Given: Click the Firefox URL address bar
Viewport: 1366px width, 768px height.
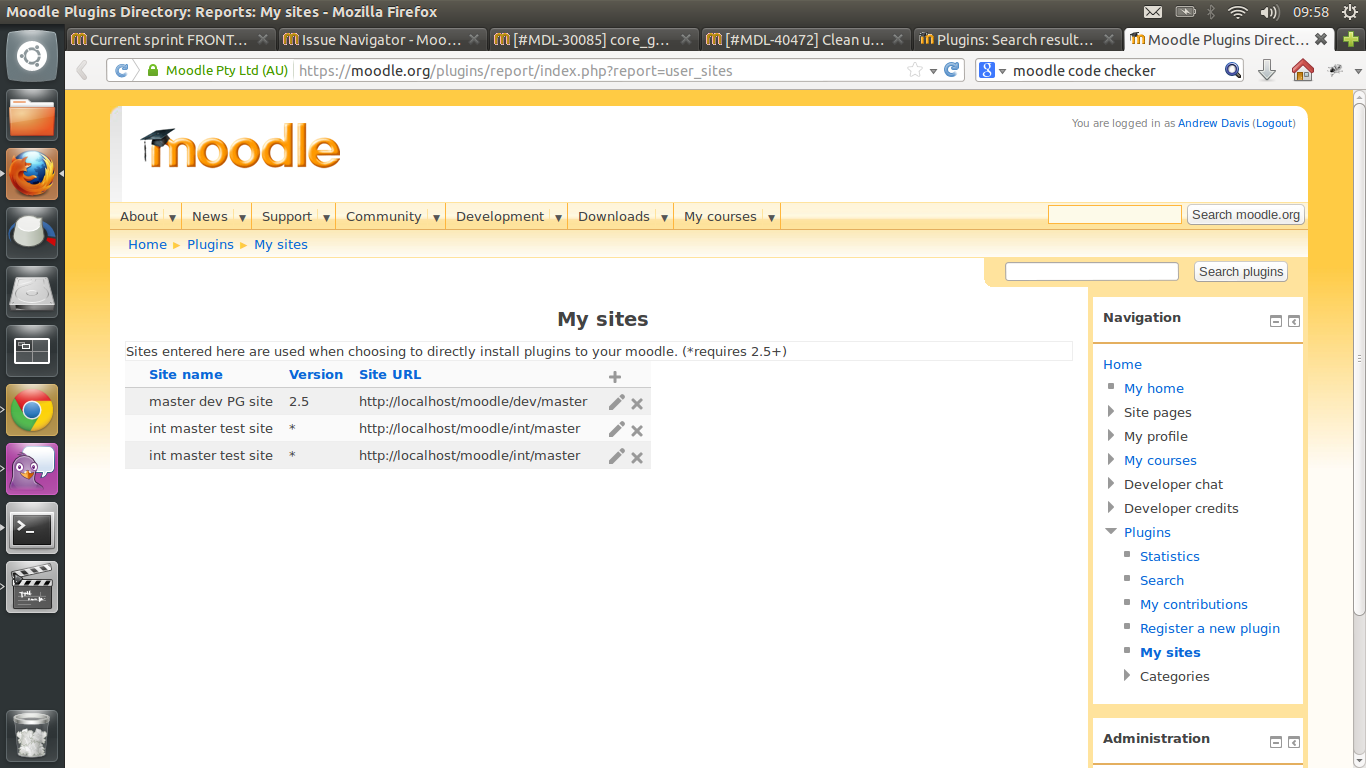Looking at the screenshot, I should [598, 71].
